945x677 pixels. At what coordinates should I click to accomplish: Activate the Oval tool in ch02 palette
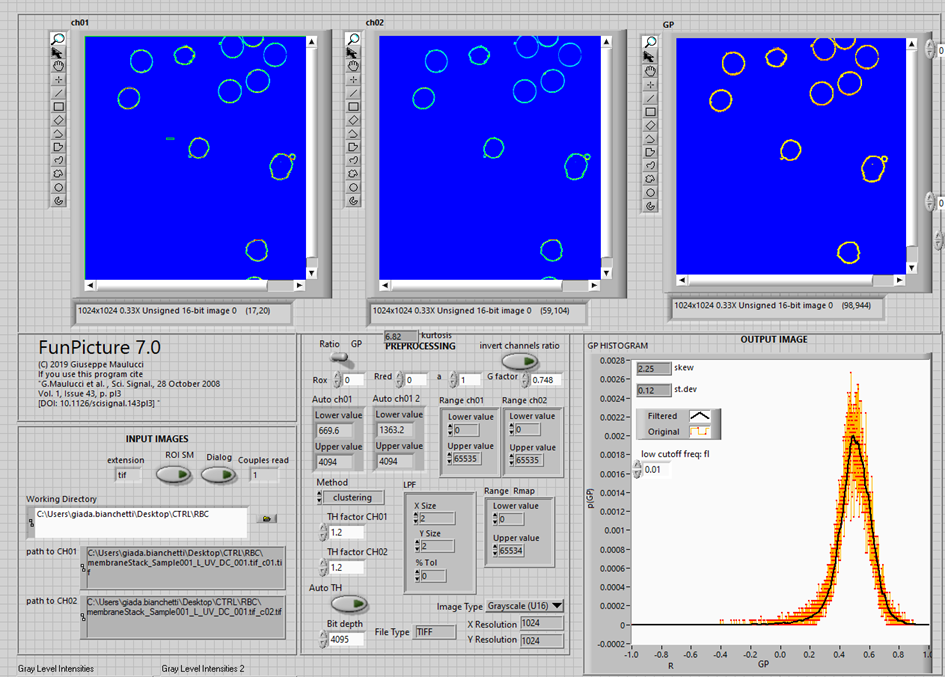[352, 187]
